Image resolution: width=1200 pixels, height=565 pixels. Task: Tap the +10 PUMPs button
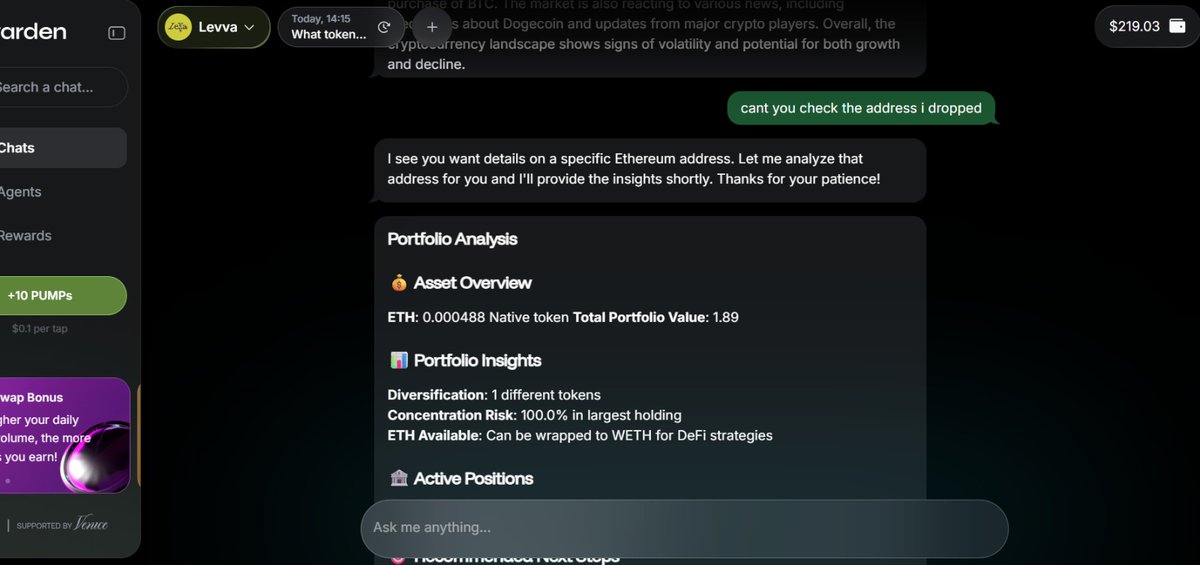(62, 296)
